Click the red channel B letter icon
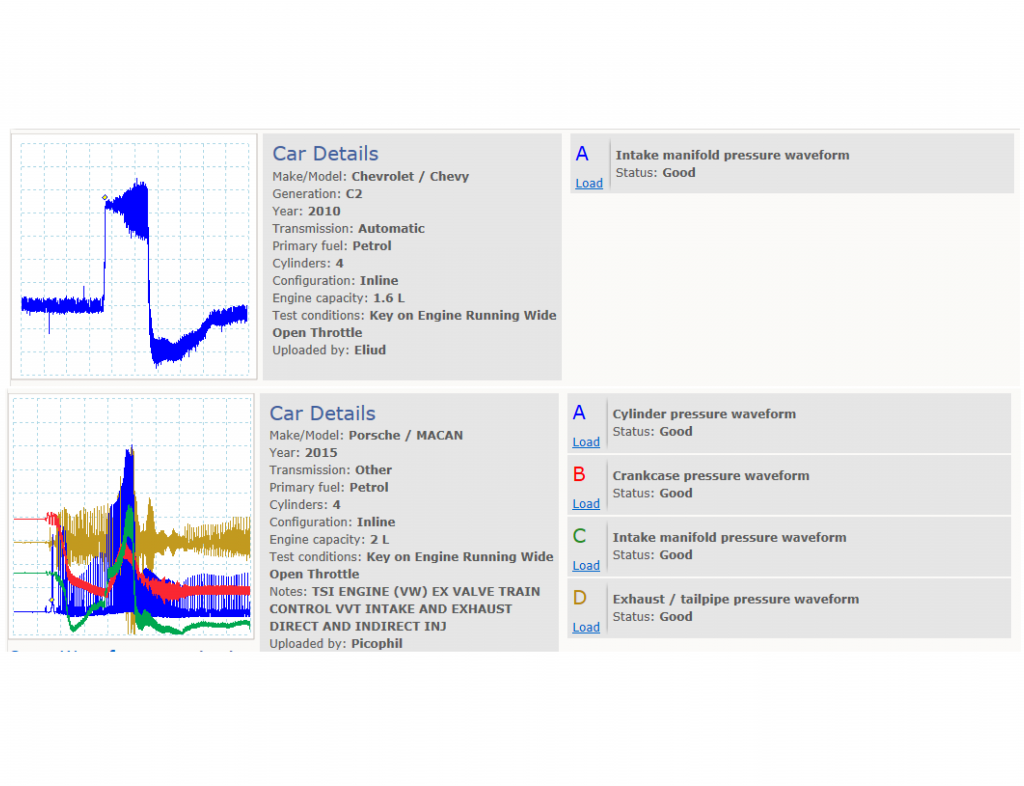The image size is (1024, 786). click(x=579, y=475)
